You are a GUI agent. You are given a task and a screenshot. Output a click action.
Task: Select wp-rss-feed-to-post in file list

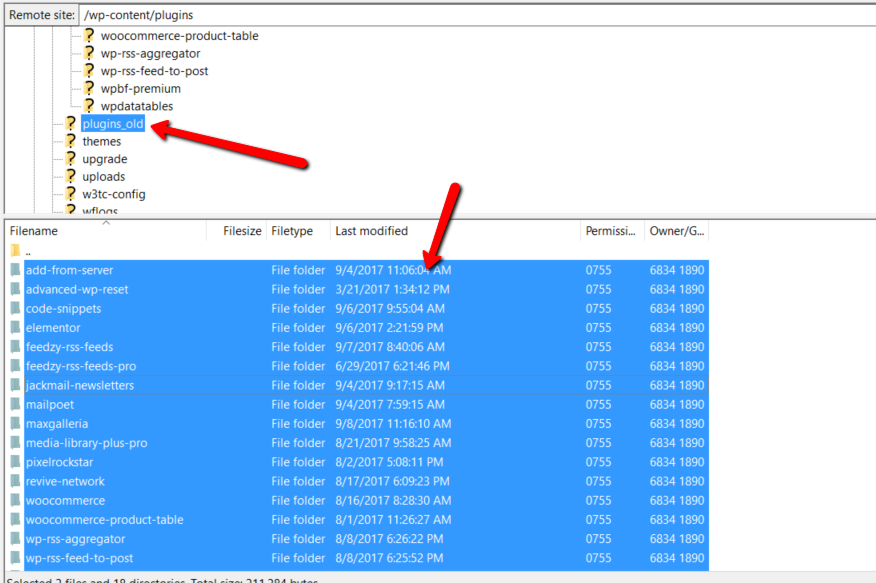[x=79, y=558]
